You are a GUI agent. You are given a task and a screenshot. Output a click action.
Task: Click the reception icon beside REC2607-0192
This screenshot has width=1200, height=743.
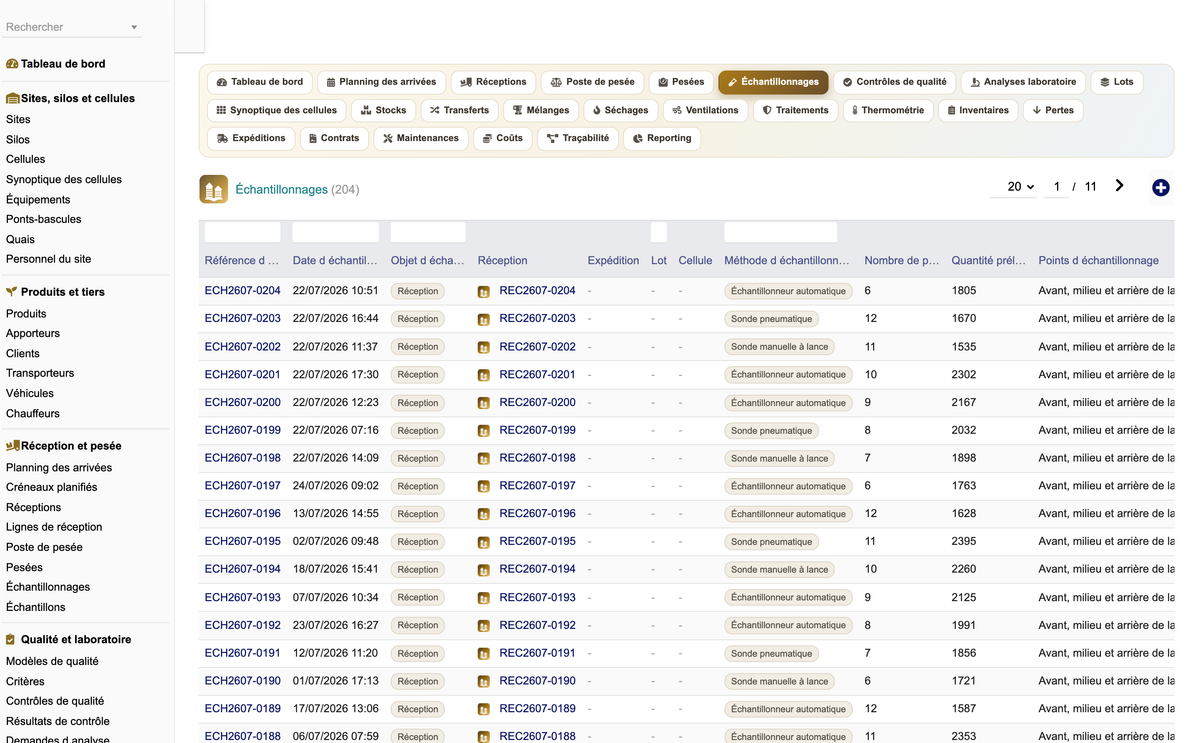pyautogui.click(x=484, y=626)
